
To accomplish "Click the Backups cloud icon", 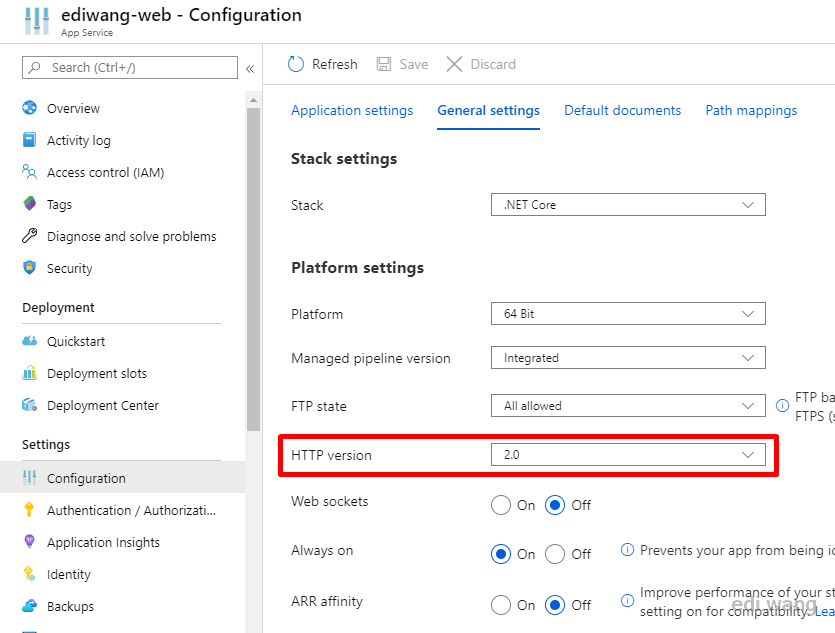I will click(30, 606).
